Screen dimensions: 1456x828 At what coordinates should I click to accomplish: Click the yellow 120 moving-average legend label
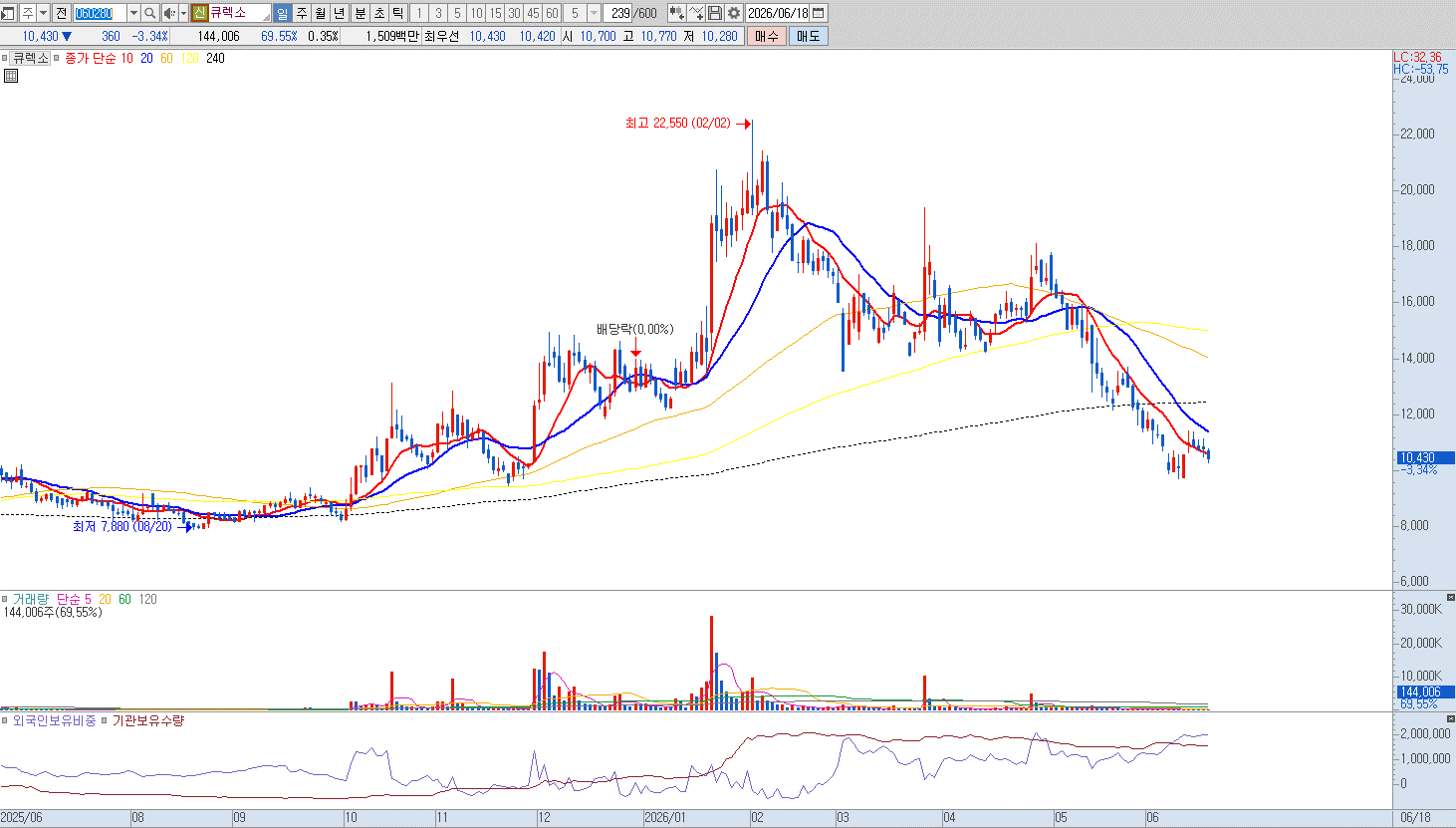[190, 58]
